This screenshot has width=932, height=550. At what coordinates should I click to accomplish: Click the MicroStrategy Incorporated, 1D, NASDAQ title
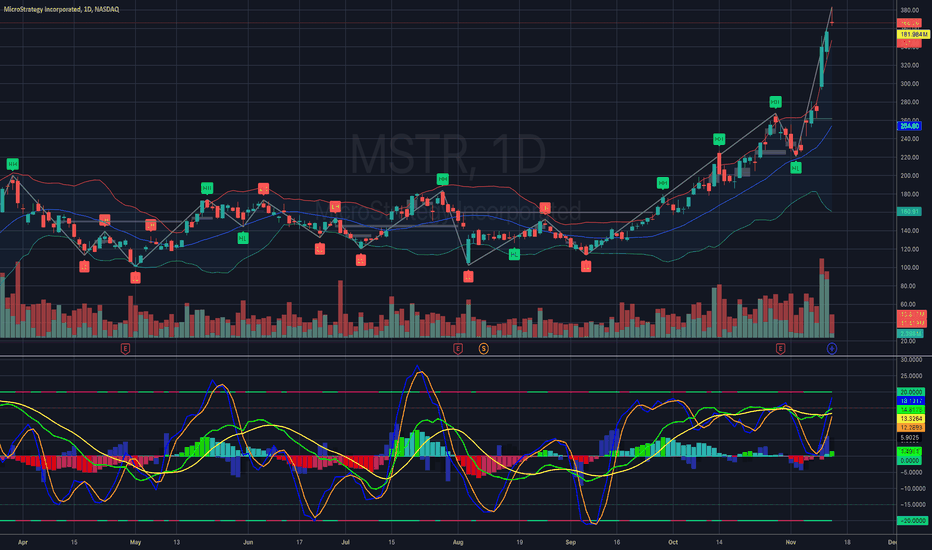[61, 10]
